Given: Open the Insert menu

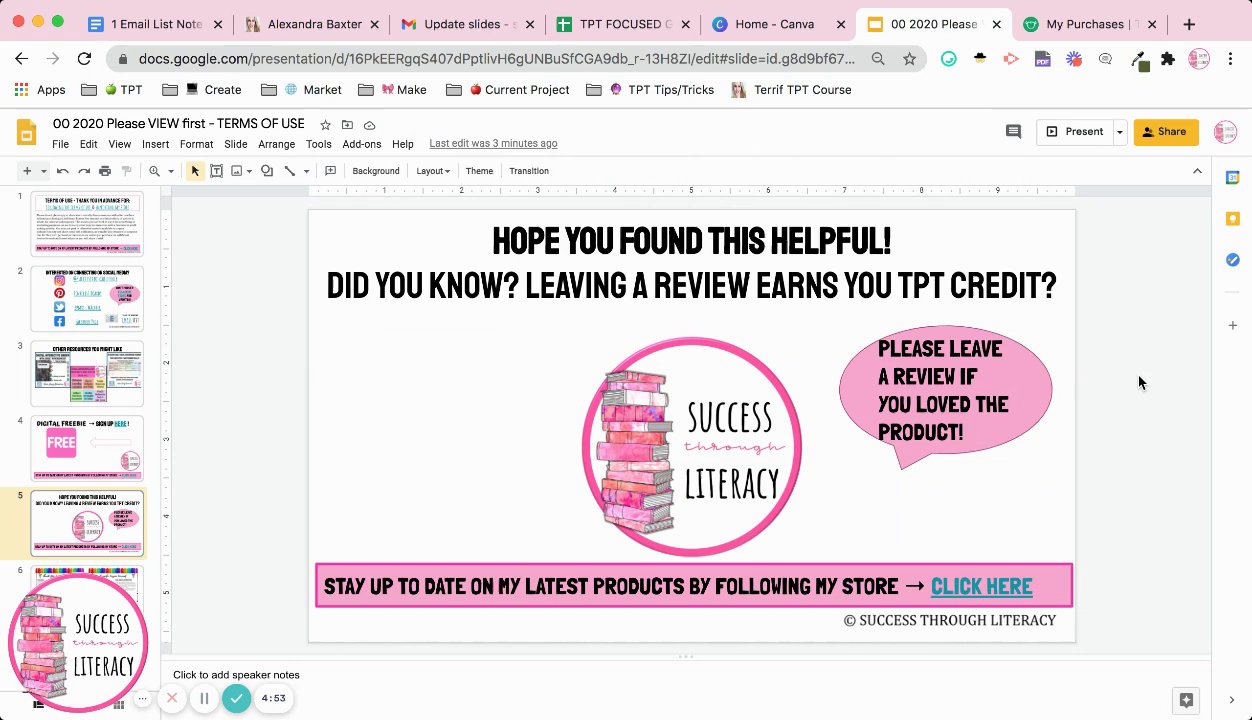Looking at the screenshot, I should tap(155, 144).
